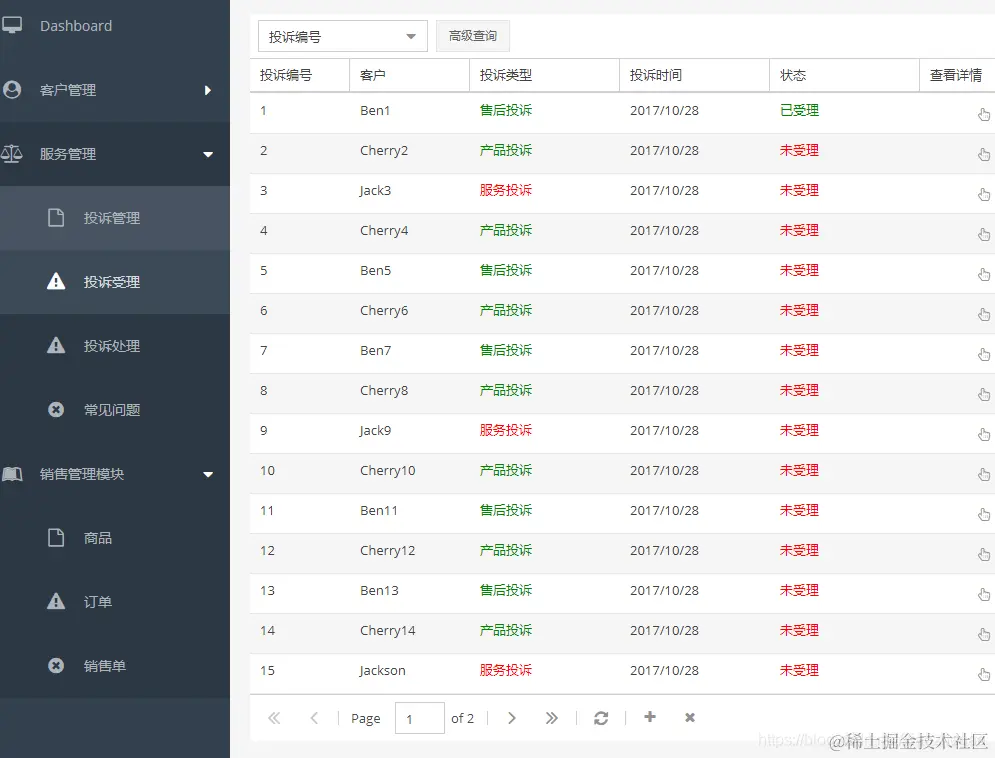Sort by the 投诉时间 column header

[694, 75]
